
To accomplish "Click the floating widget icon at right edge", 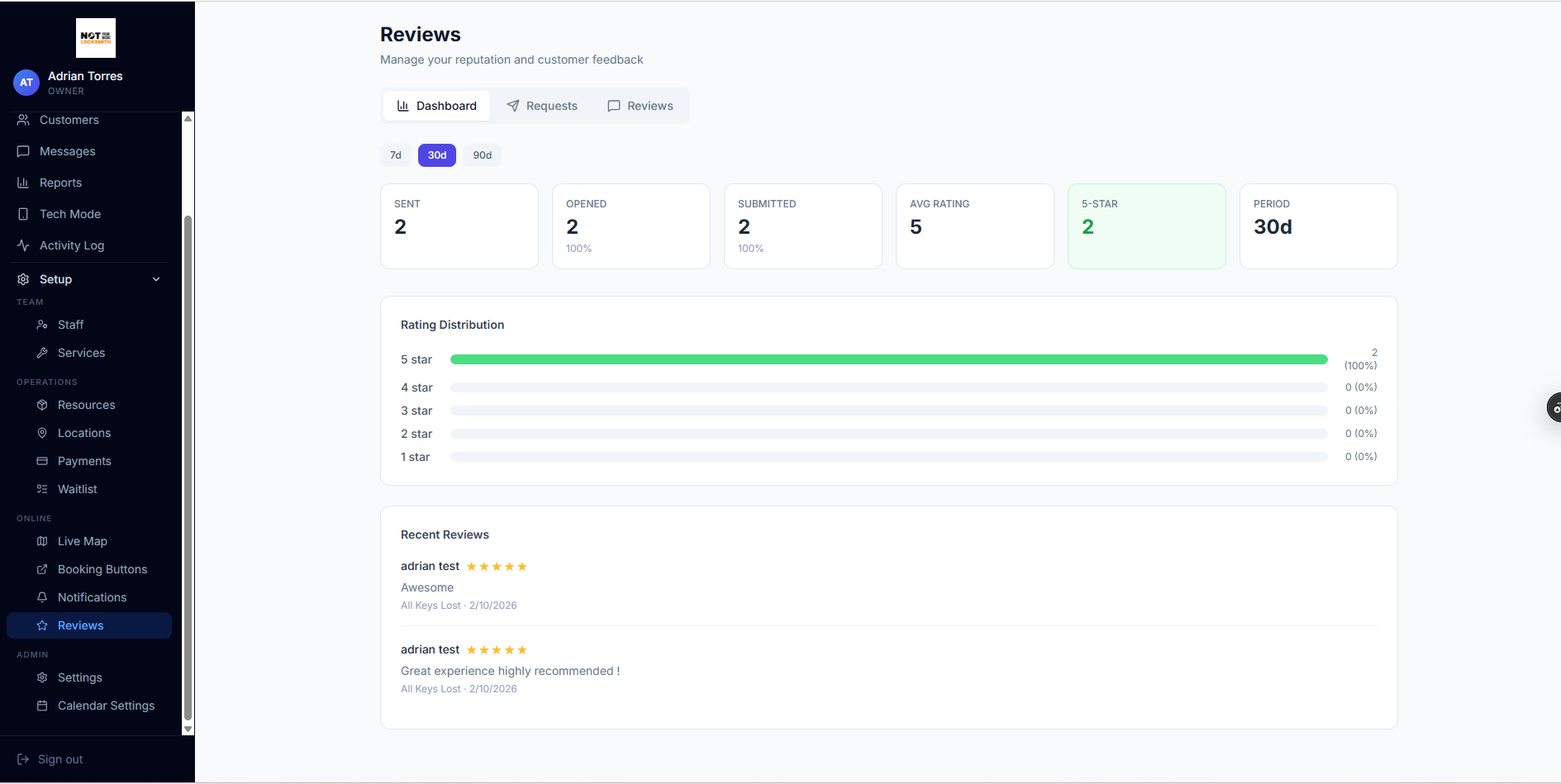I will point(1554,408).
